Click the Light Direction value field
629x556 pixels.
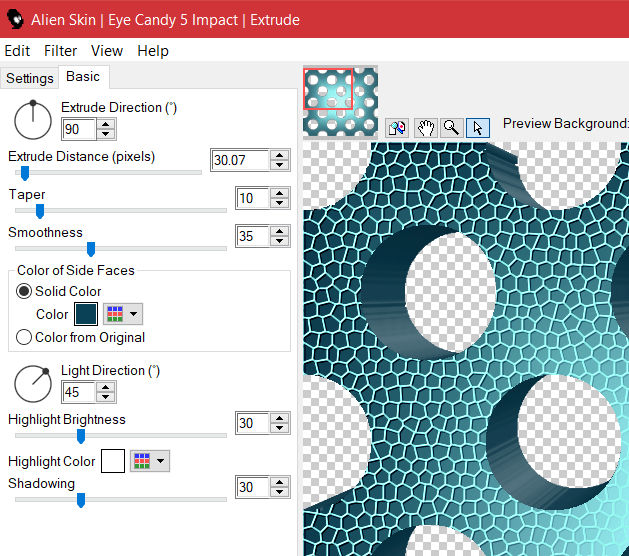pyautogui.click(x=79, y=392)
